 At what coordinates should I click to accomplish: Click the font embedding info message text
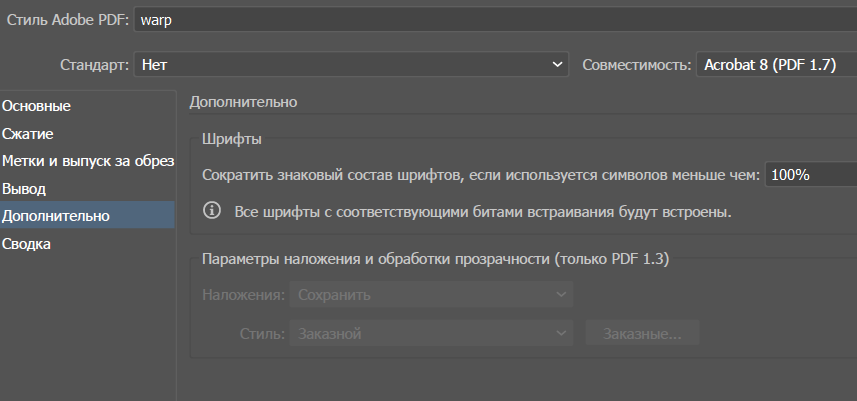tap(483, 212)
